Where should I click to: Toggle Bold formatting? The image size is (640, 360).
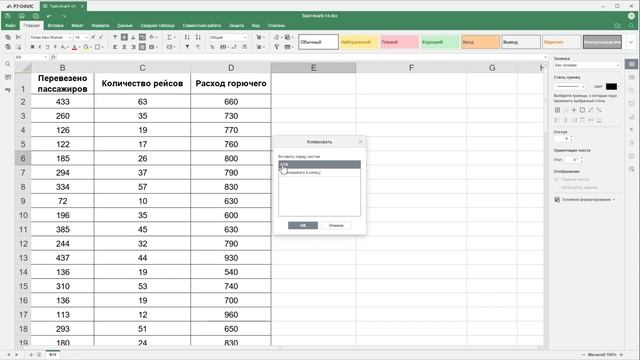tap(32, 47)
